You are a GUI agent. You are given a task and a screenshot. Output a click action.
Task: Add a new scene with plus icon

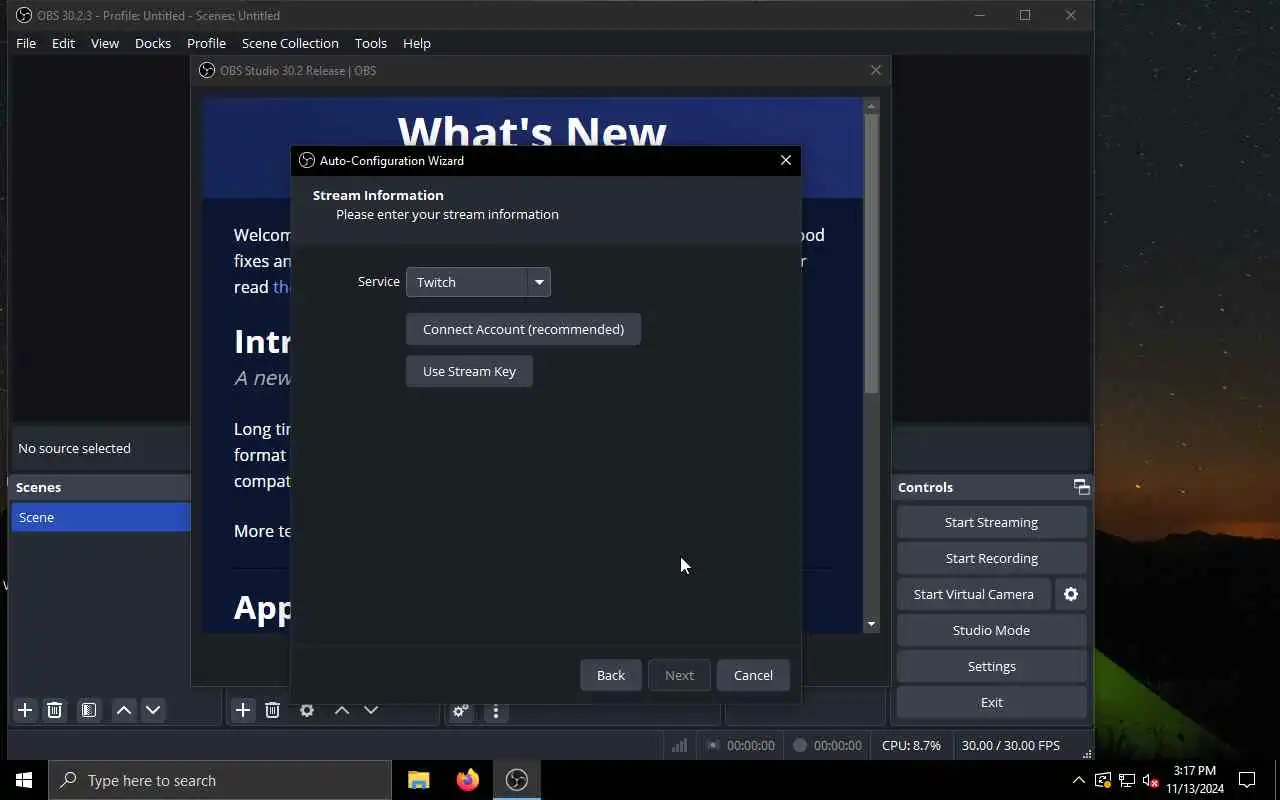pos(25,710)
